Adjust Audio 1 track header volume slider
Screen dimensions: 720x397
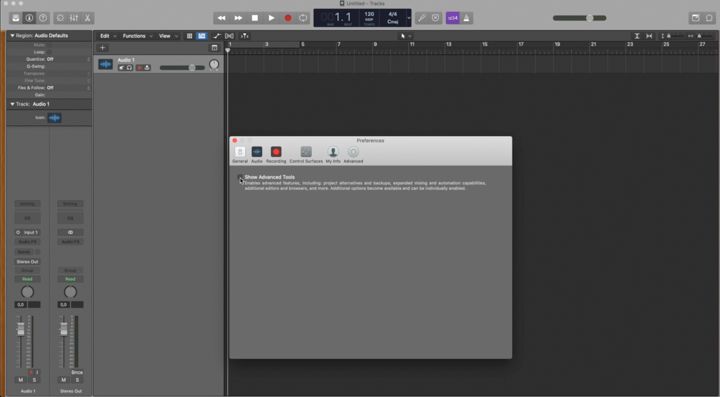[182, 68]
